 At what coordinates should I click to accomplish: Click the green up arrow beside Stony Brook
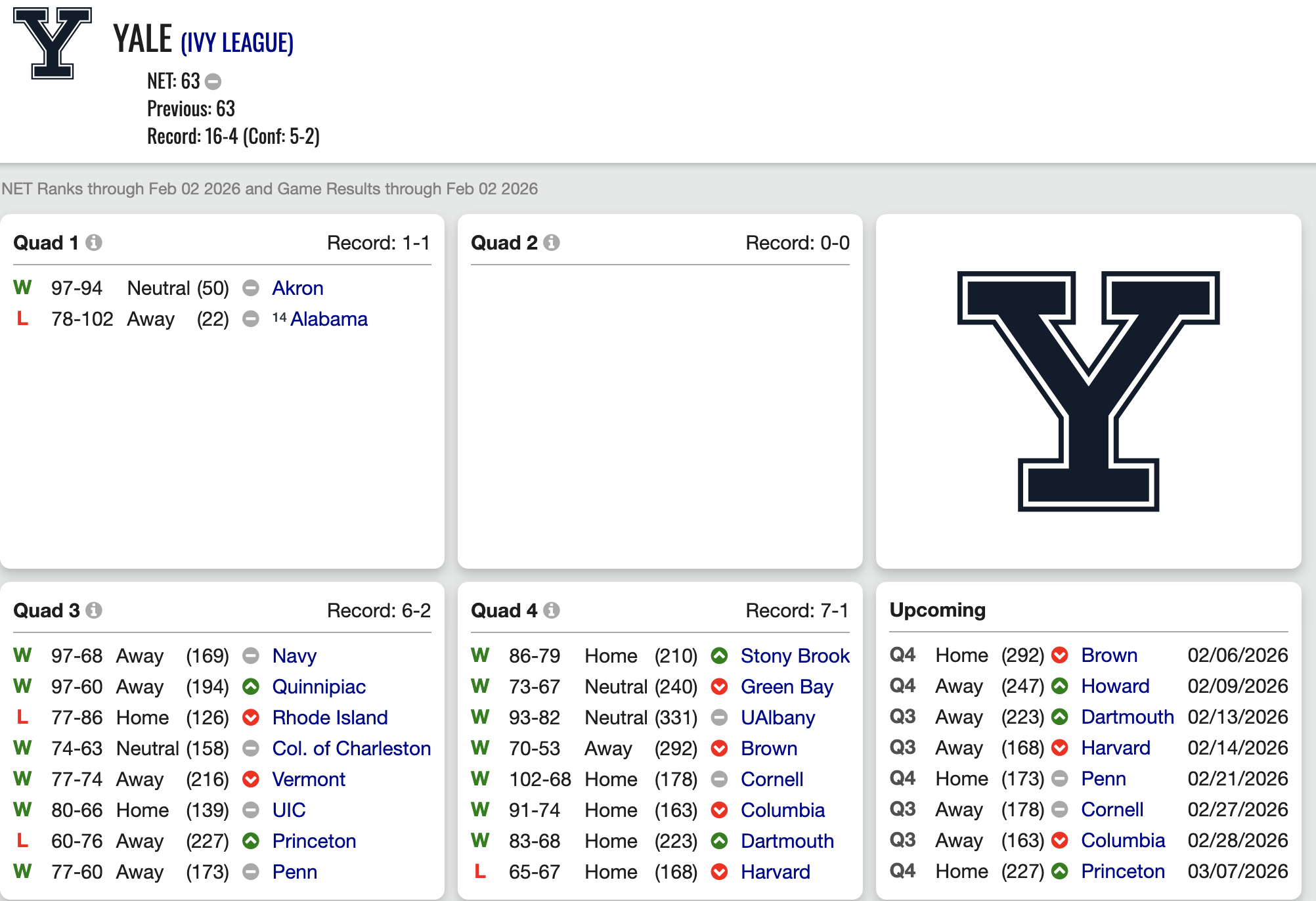[720, 655]
